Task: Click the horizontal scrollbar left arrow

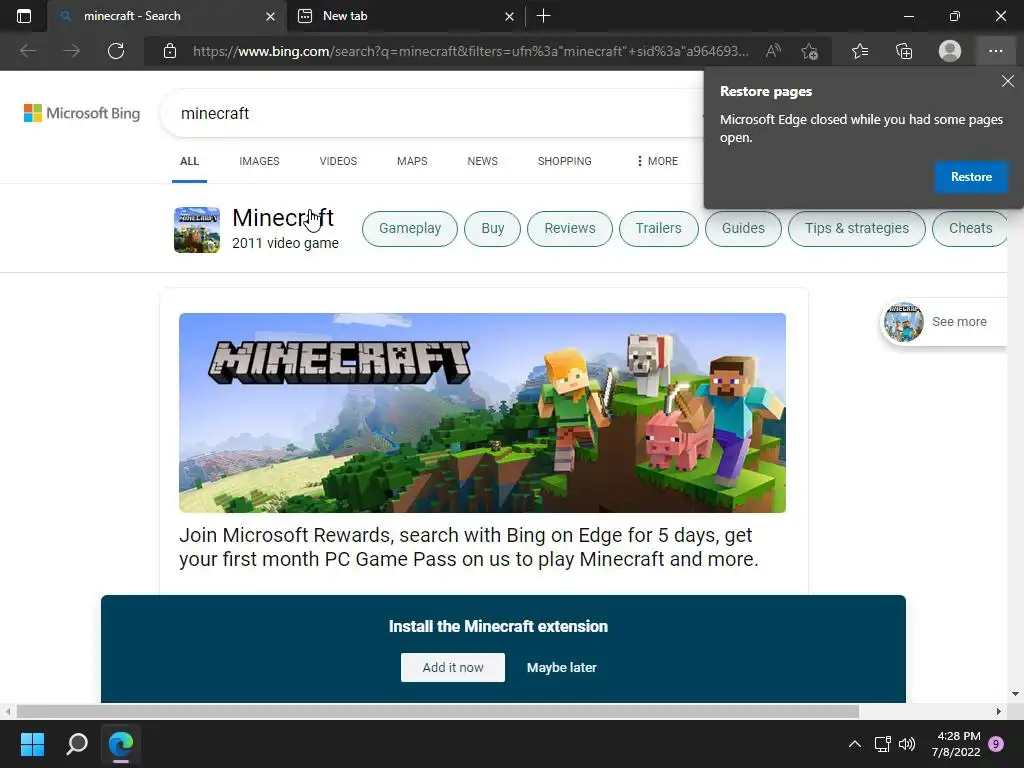Action: click(x=8, y=711)
